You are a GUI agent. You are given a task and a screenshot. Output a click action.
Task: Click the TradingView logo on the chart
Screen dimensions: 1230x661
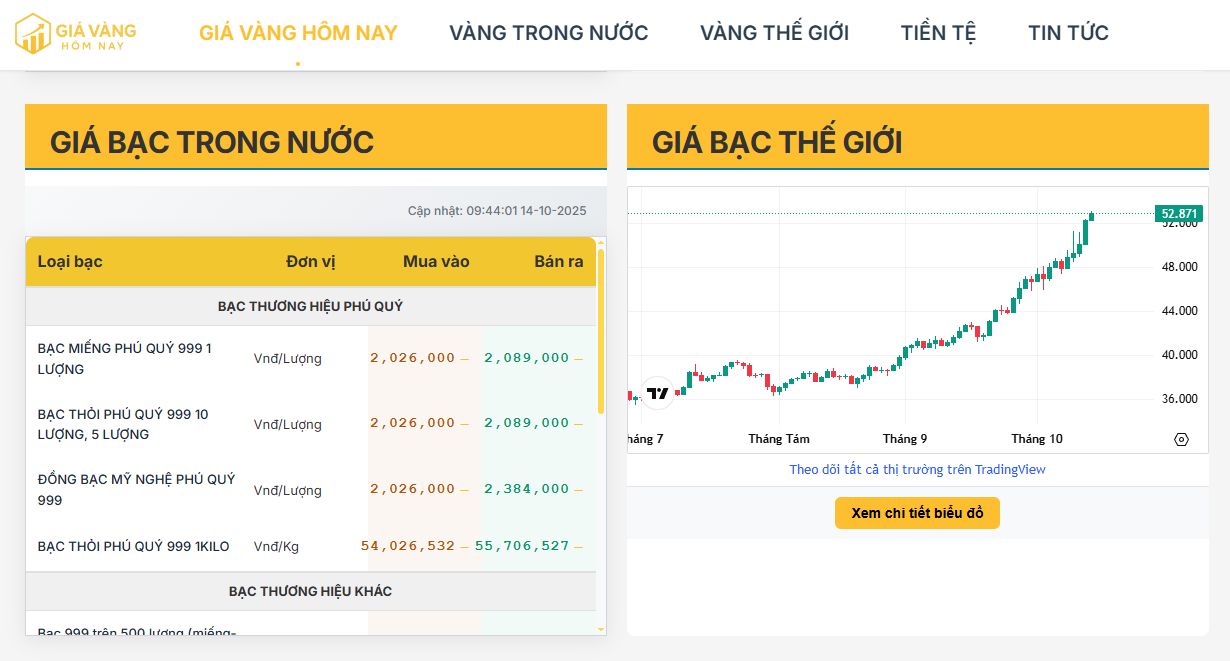(657, 393)
